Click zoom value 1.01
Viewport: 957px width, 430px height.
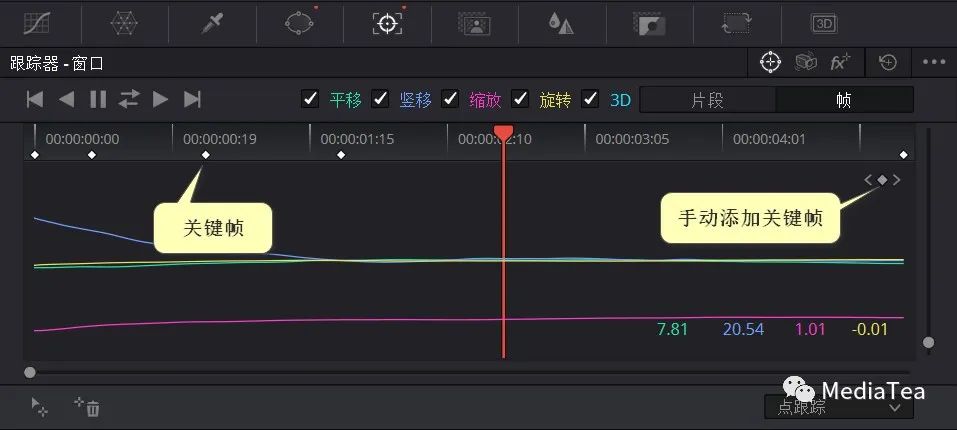click(810, 329)
